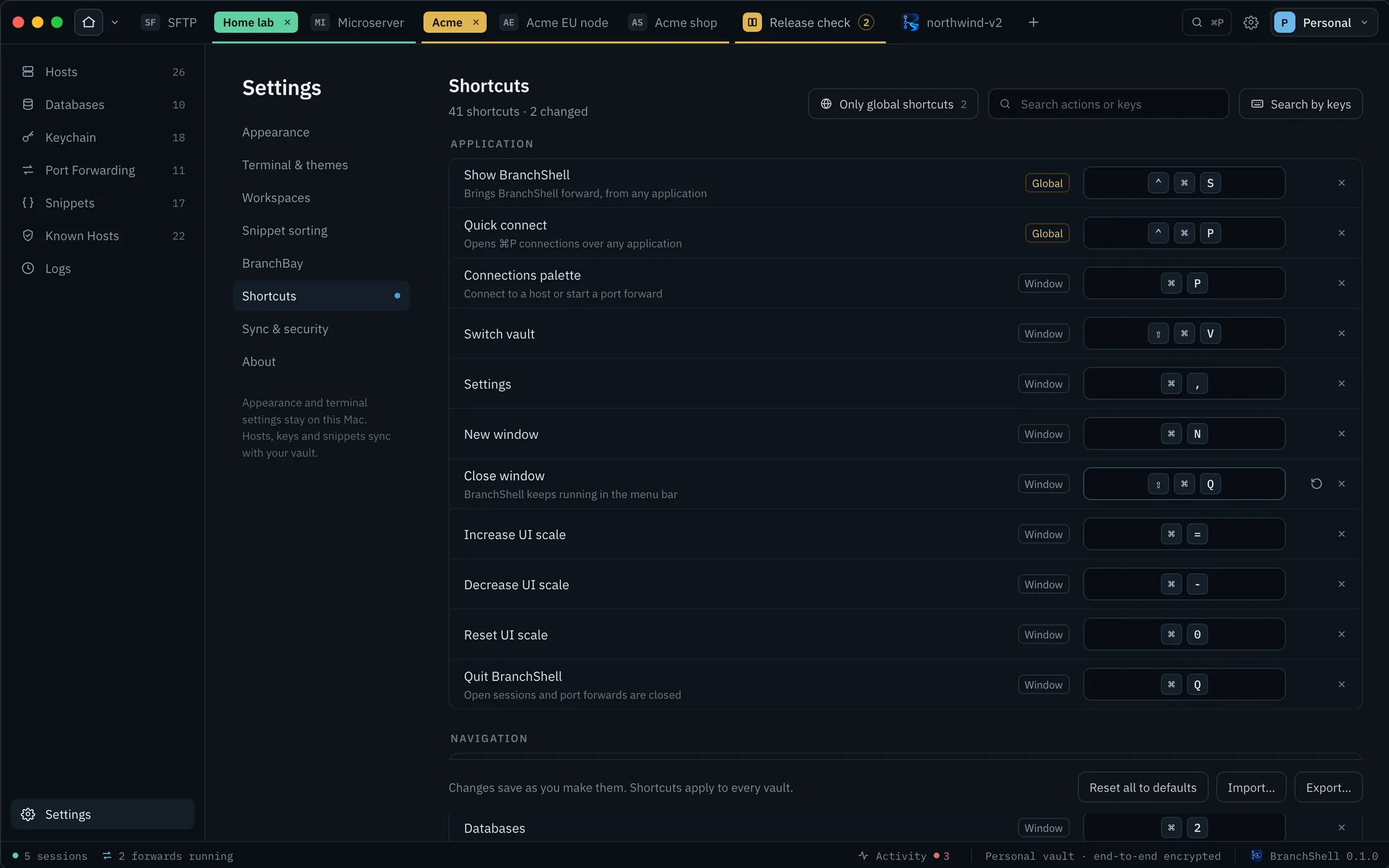Toggle Only global shortcuts filter
Viewport: 1389px width, 868px height.
coord(893,104)
